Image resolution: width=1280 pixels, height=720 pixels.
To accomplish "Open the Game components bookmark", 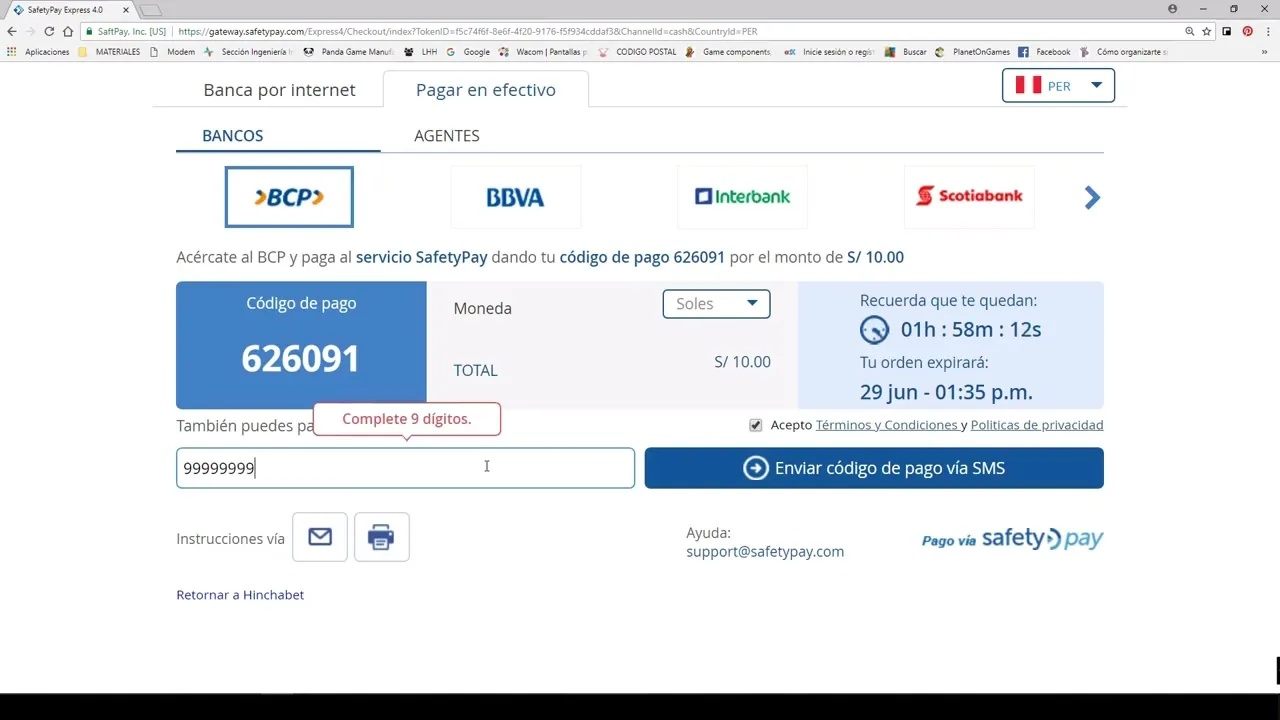I will 727,52.
